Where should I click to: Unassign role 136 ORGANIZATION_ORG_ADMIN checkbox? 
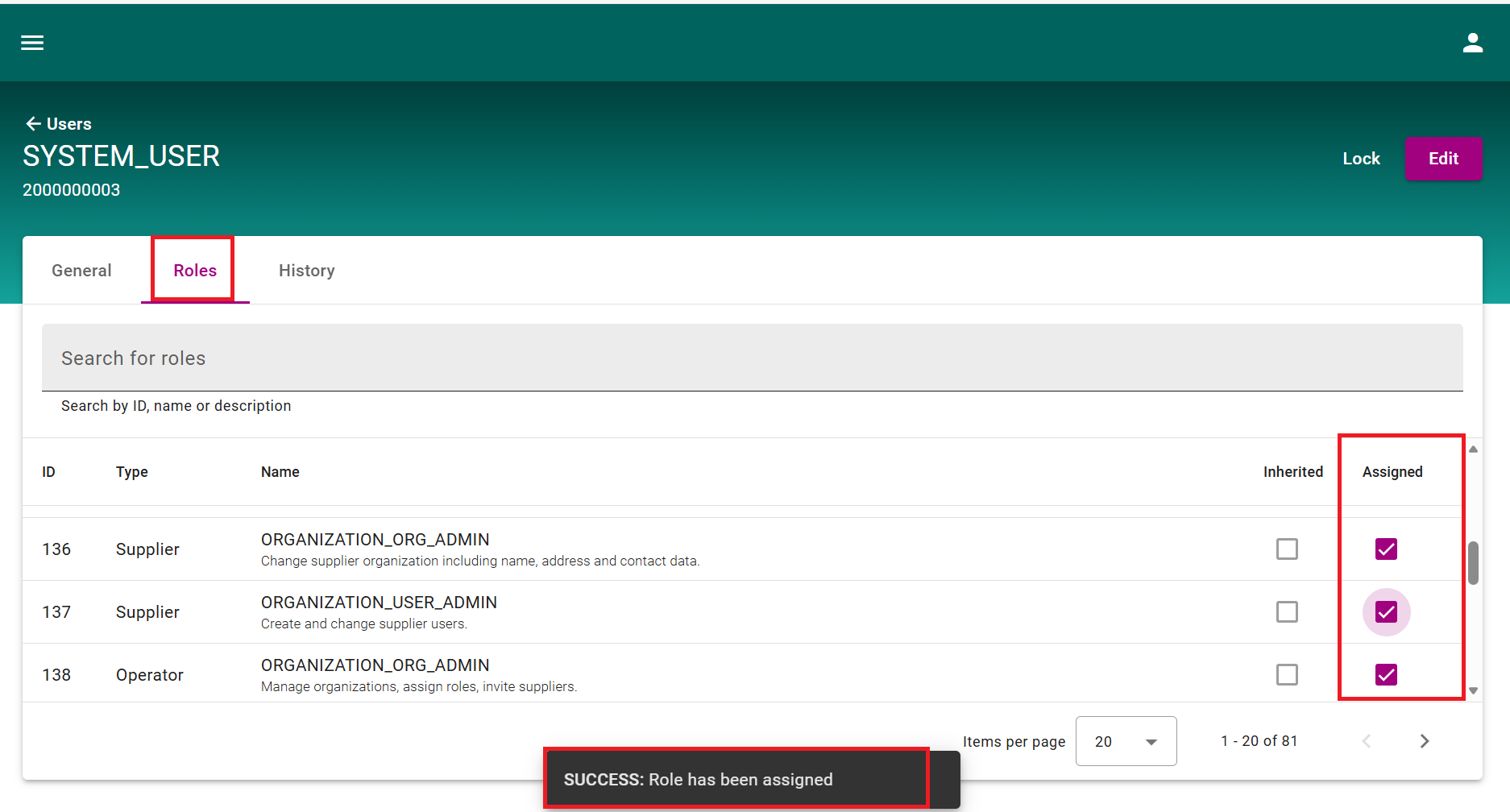click(1386, 549)
